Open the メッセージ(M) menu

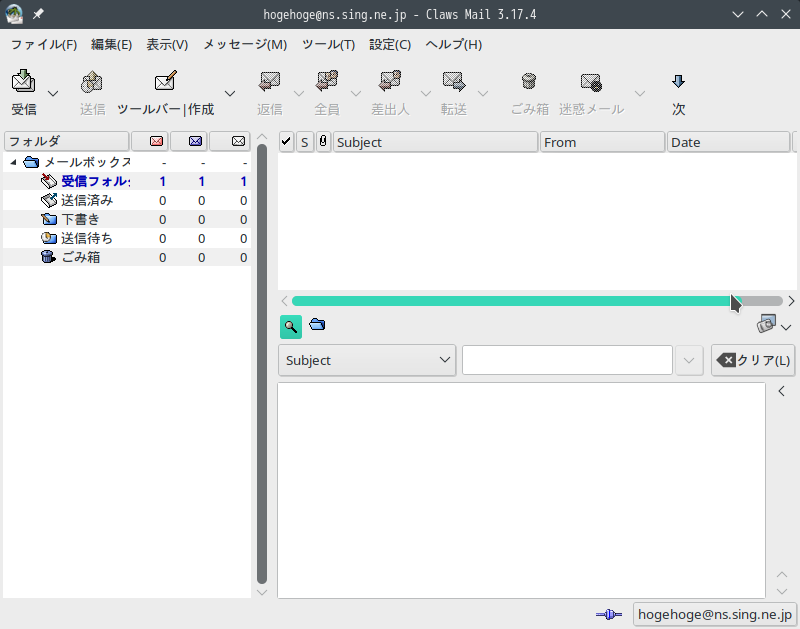coord(245,45)
